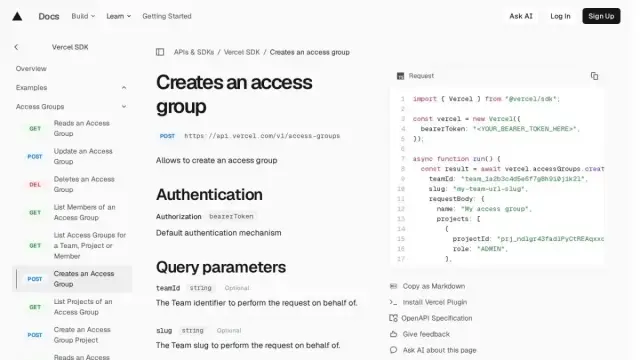This screenshot has width=640, height=360.
Task: Go to Getting Started
Action: pyautogui.click(x=167, y=16)
